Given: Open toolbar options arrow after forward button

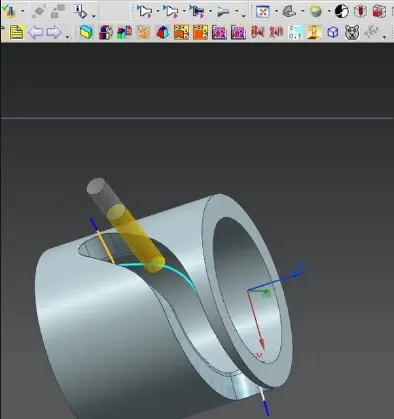Looking at the screenshot, I should (x=68, y=37).
